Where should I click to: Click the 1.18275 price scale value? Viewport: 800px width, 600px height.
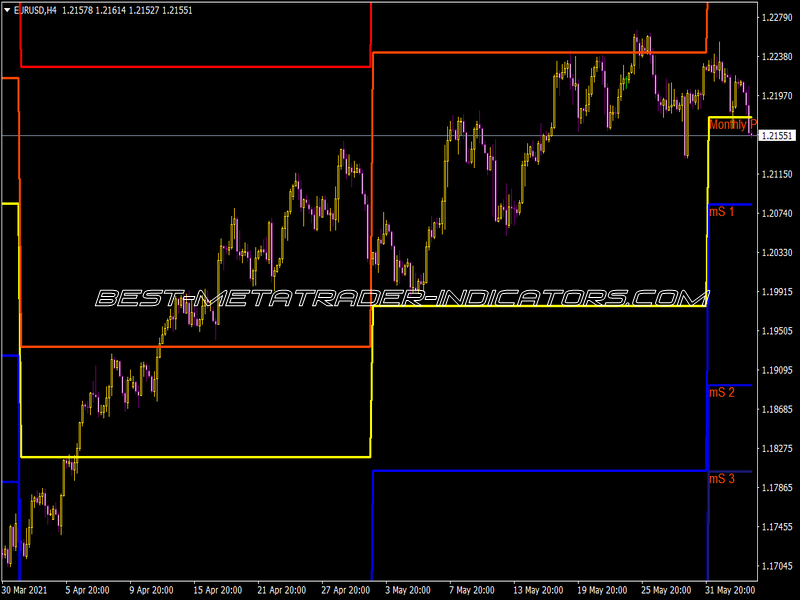coord(777,448)
